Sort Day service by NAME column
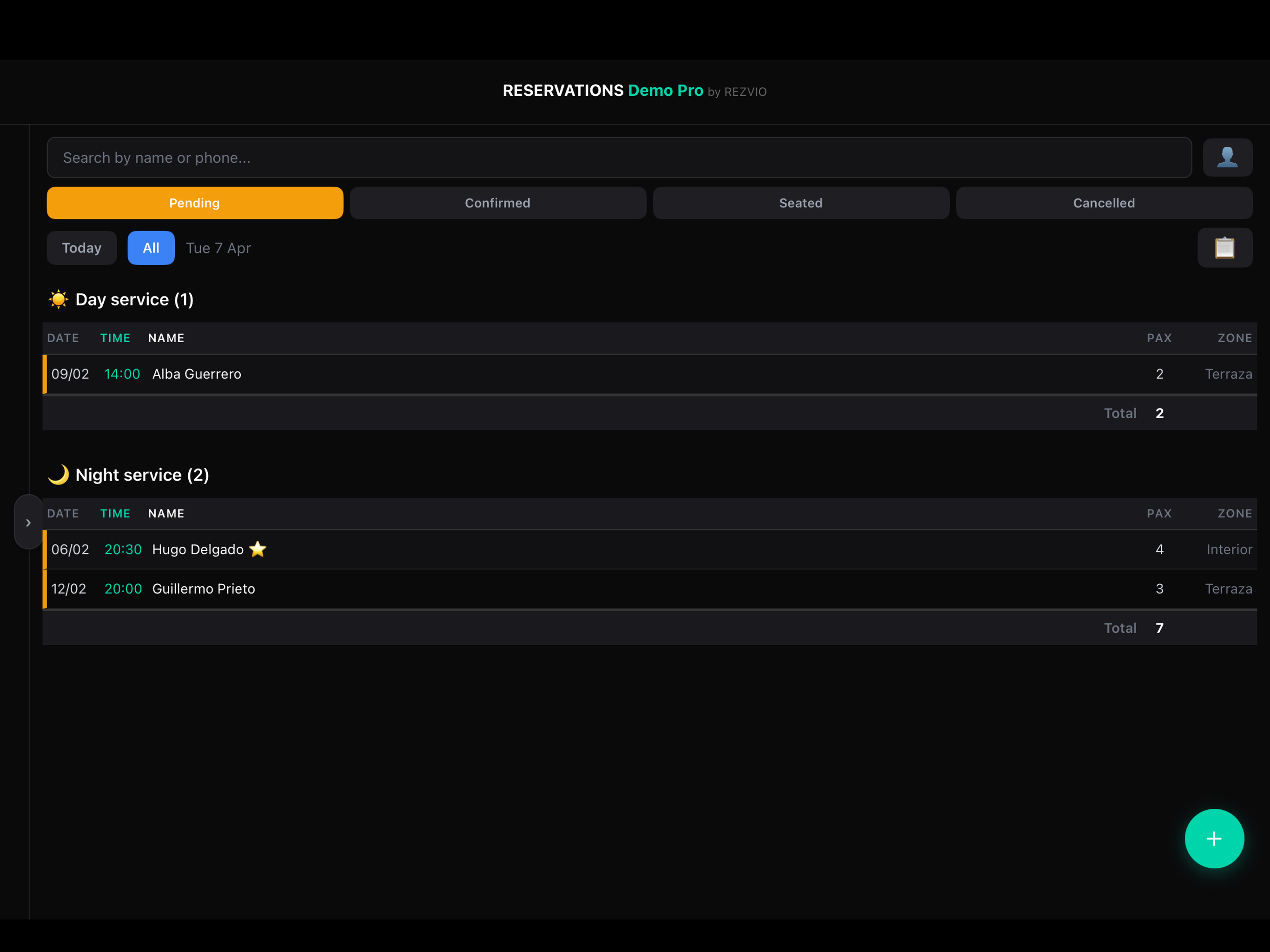 pos(166,337)
